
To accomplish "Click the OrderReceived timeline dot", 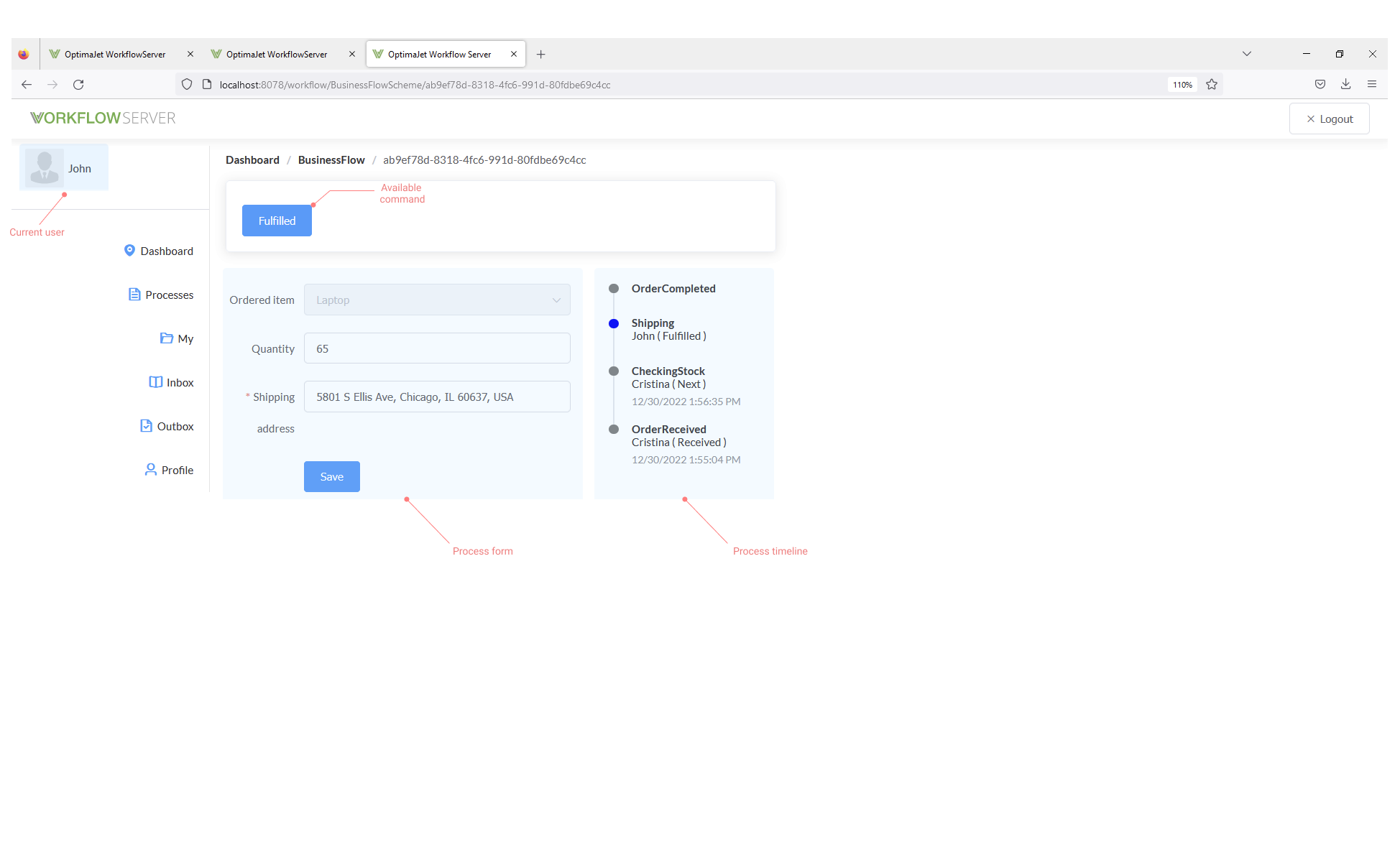I will coord(614,430).
